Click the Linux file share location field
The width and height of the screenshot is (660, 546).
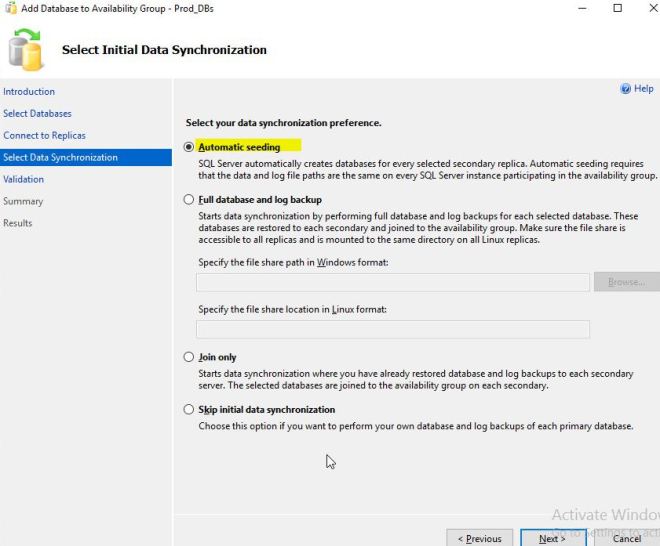click(392, 329)
